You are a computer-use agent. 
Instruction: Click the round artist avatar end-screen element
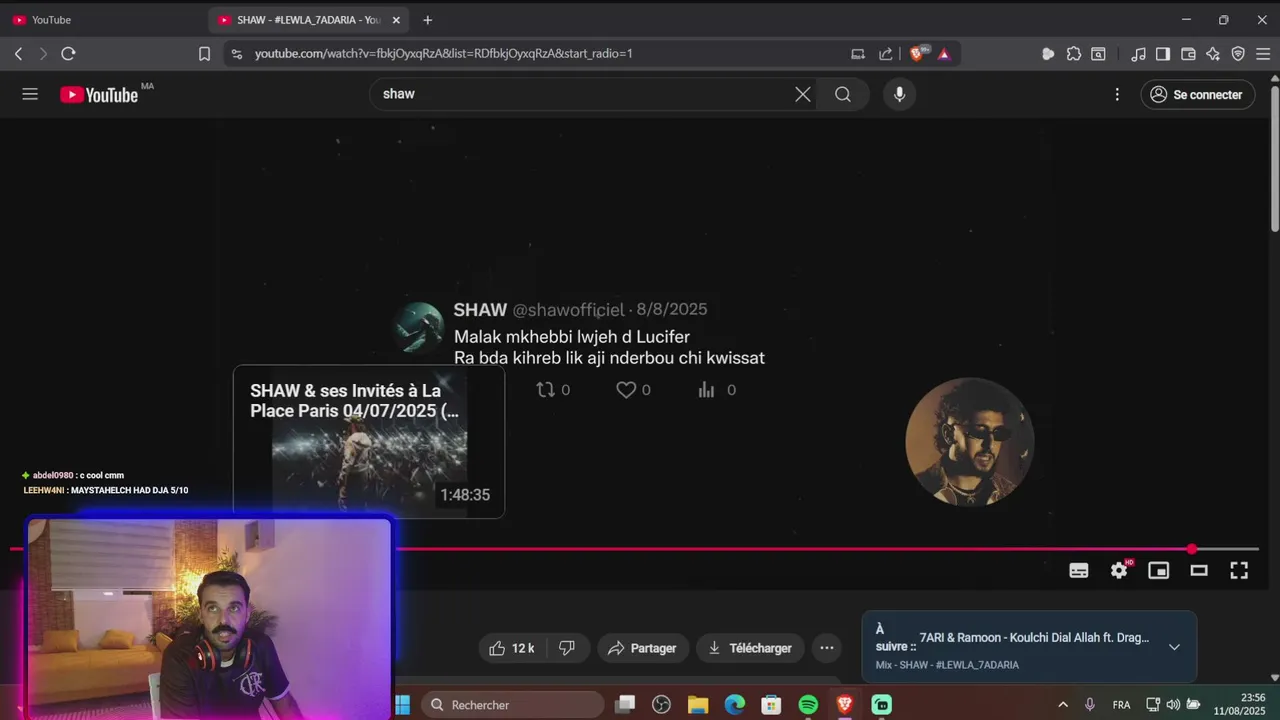pos(969,442)
